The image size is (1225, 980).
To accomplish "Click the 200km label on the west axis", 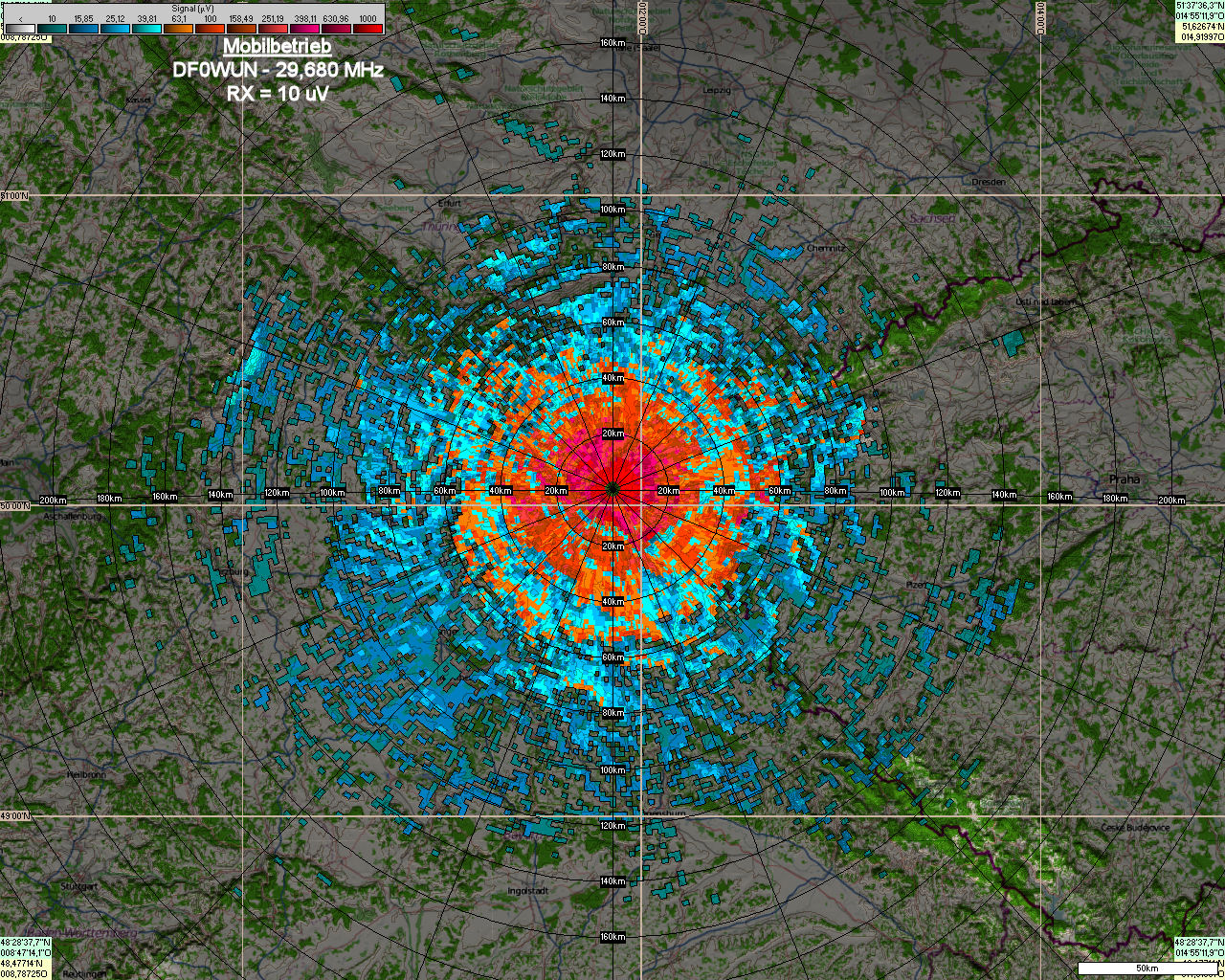I will [53, 500].
